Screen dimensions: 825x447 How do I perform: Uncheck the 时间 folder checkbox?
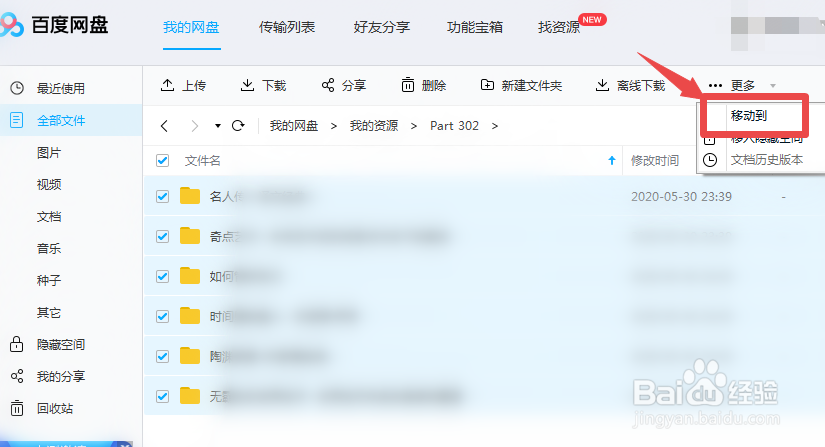click(163, 317)
